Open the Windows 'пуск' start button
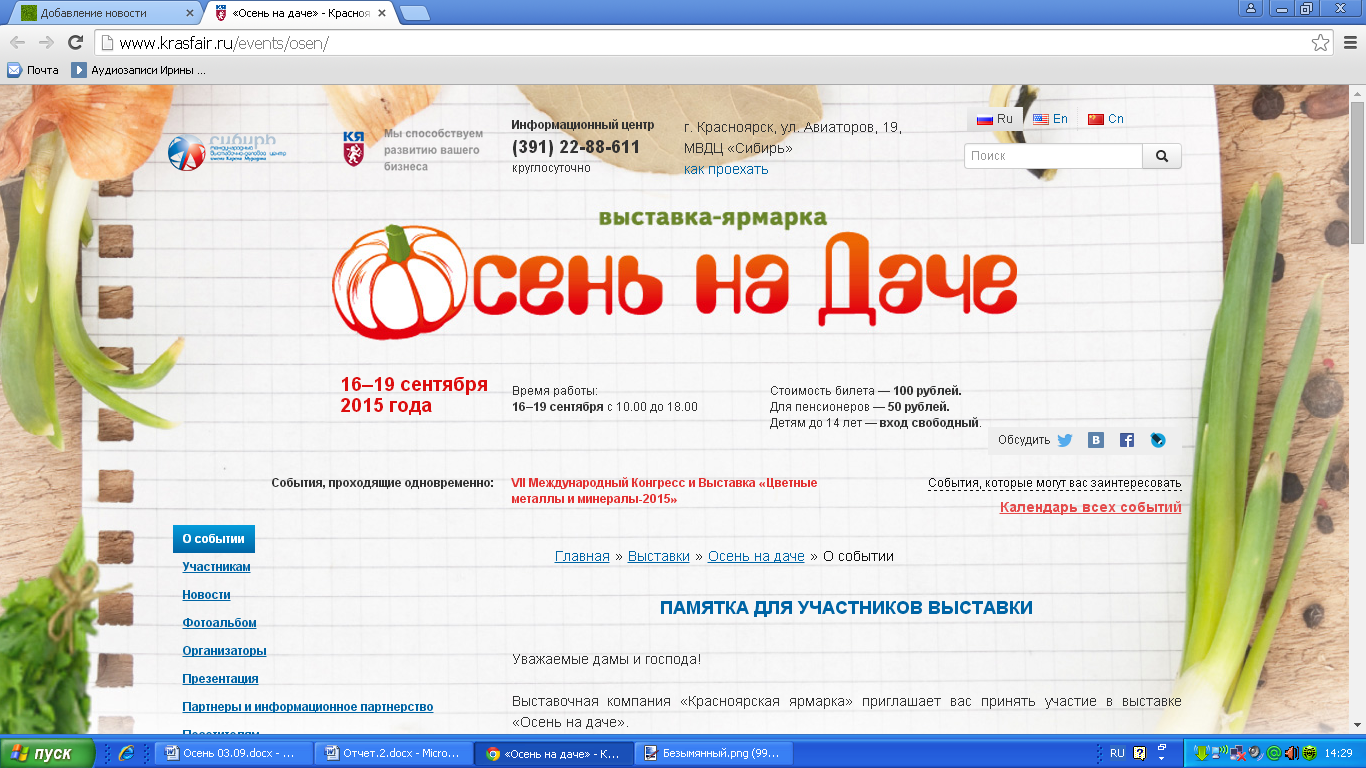Screen dimensions: 1366x768 point(47,753)
